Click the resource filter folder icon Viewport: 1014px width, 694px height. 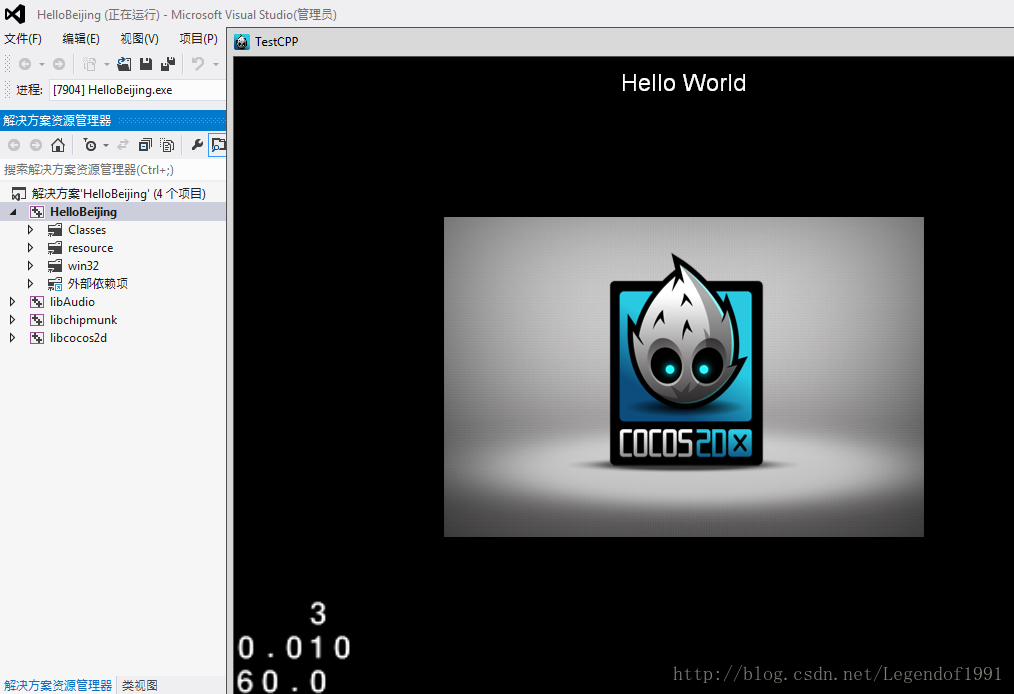click(55, 248)
